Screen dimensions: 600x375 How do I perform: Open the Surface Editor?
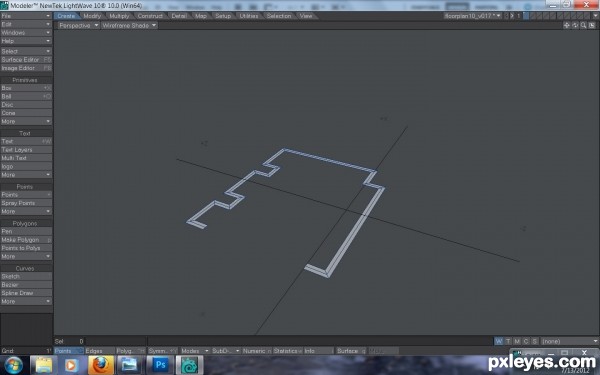point(26,60)
